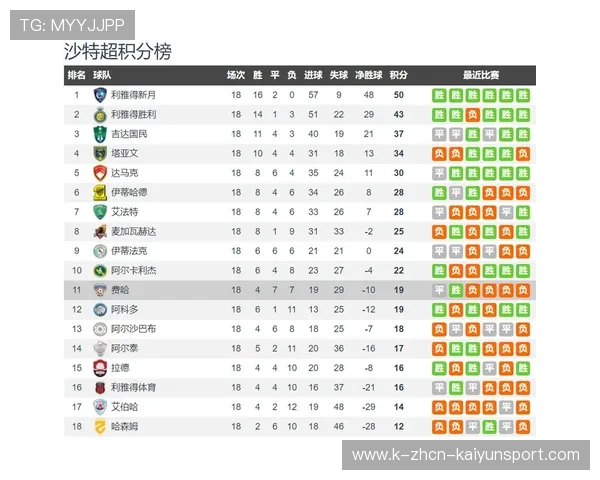Click the 最近比赛 column header
The width and height of the screenshot is (600, 480).
coord(481,75)
